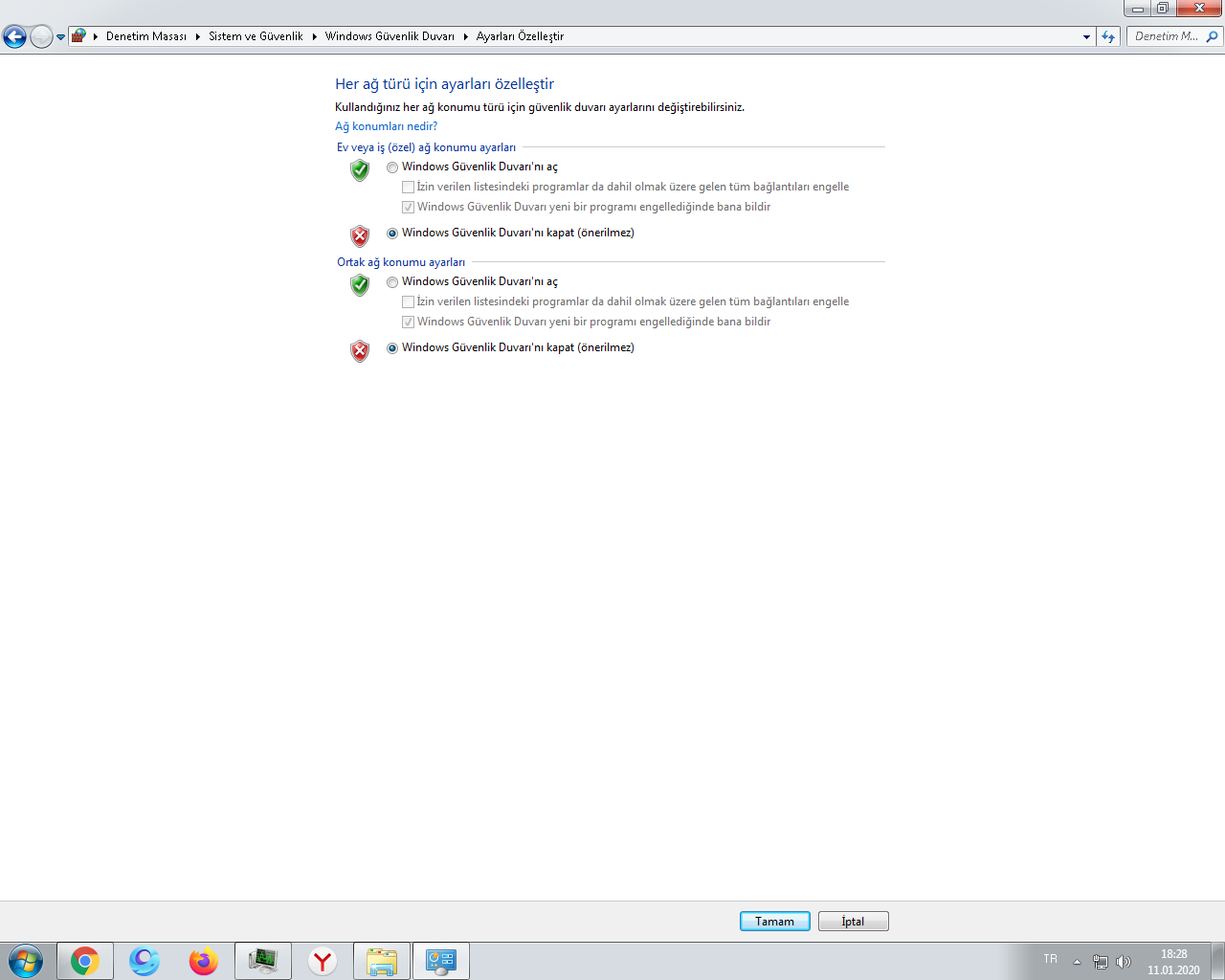Go back using the blue Back arrow
The image size is (1225, 980).
click(x=14, y=36)
